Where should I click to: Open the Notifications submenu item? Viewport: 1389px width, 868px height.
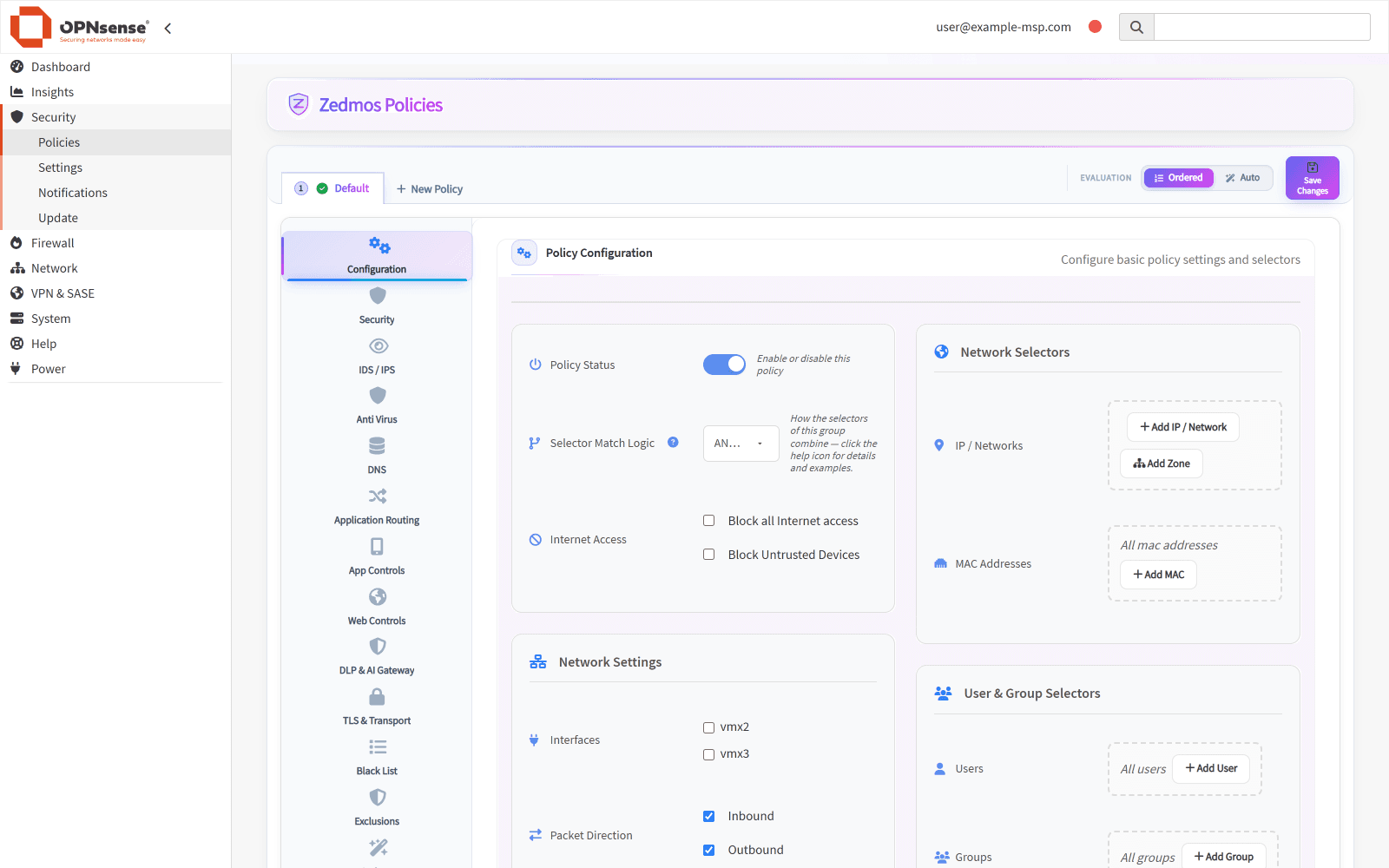tap(115, 193)
